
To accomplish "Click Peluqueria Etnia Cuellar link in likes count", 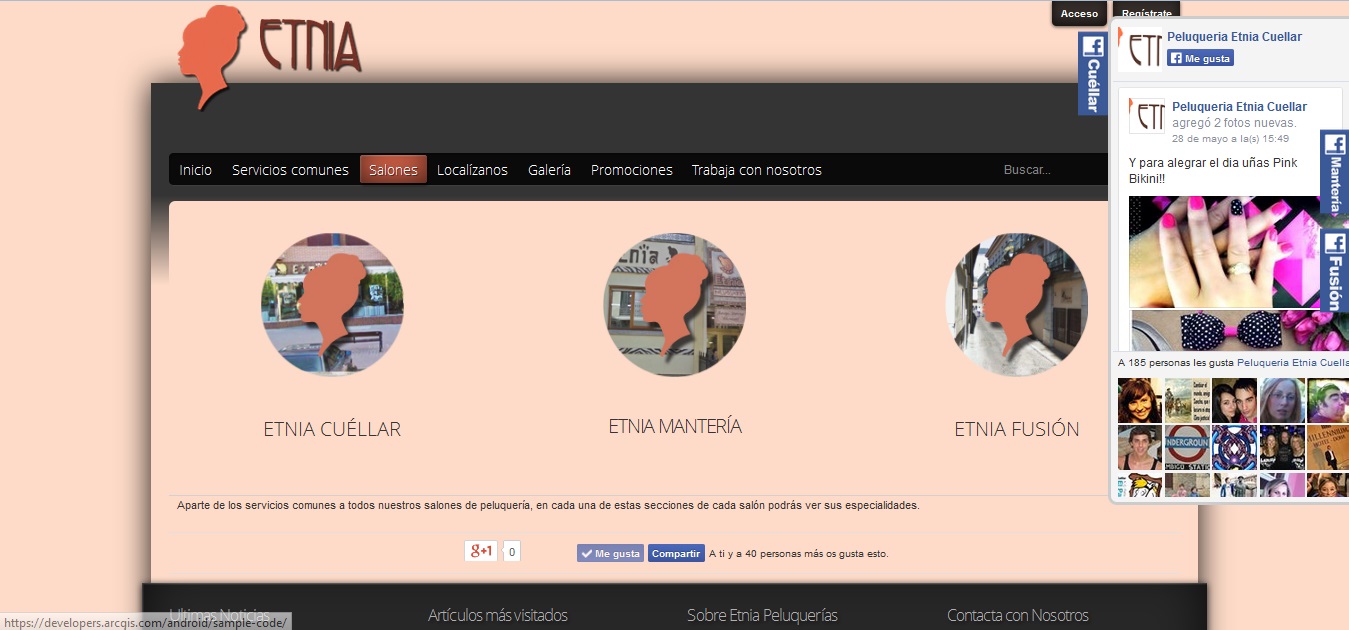I will tap(1293, 363).
